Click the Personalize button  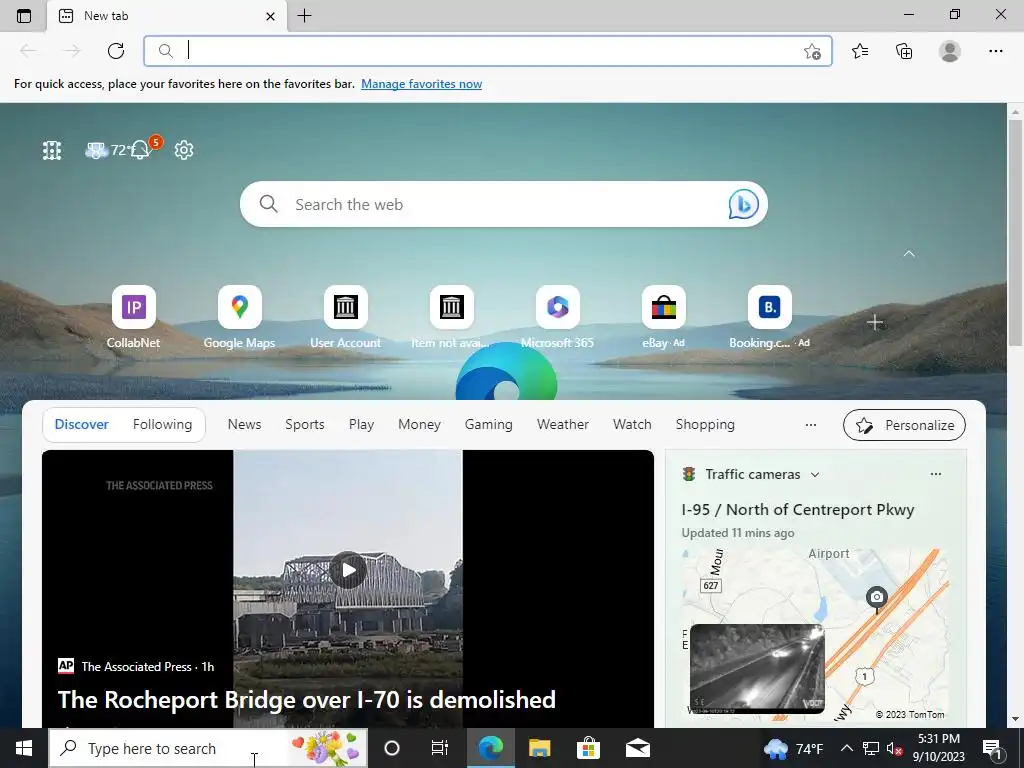pos(904,425)
